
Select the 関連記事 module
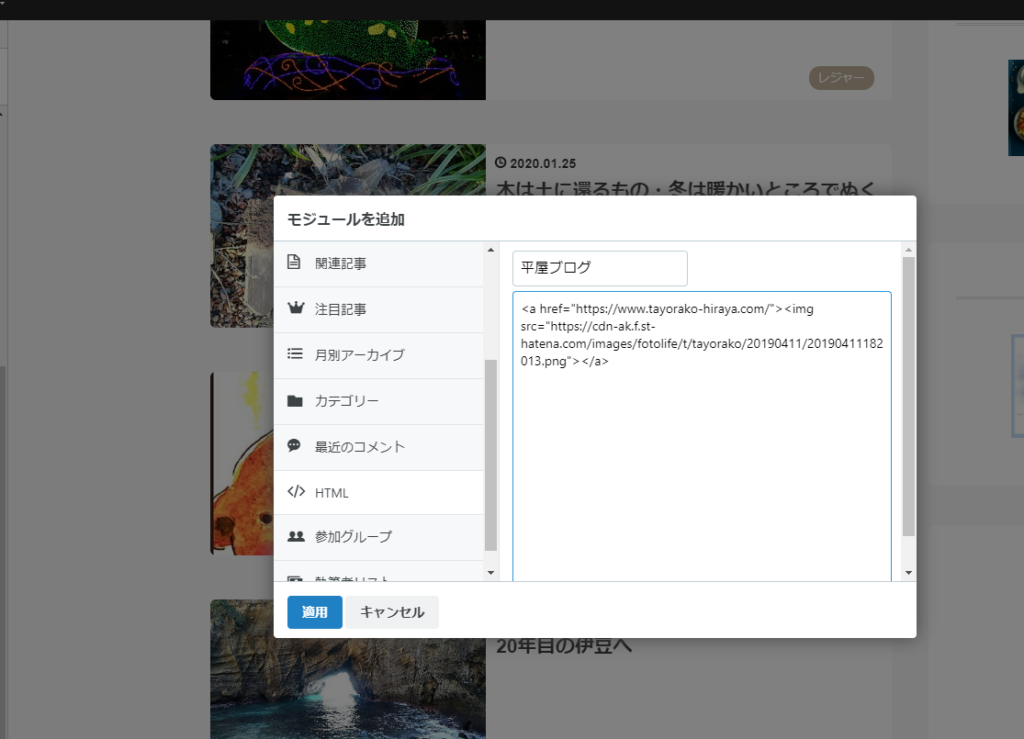pyautogui.click(x=379, y=264)
